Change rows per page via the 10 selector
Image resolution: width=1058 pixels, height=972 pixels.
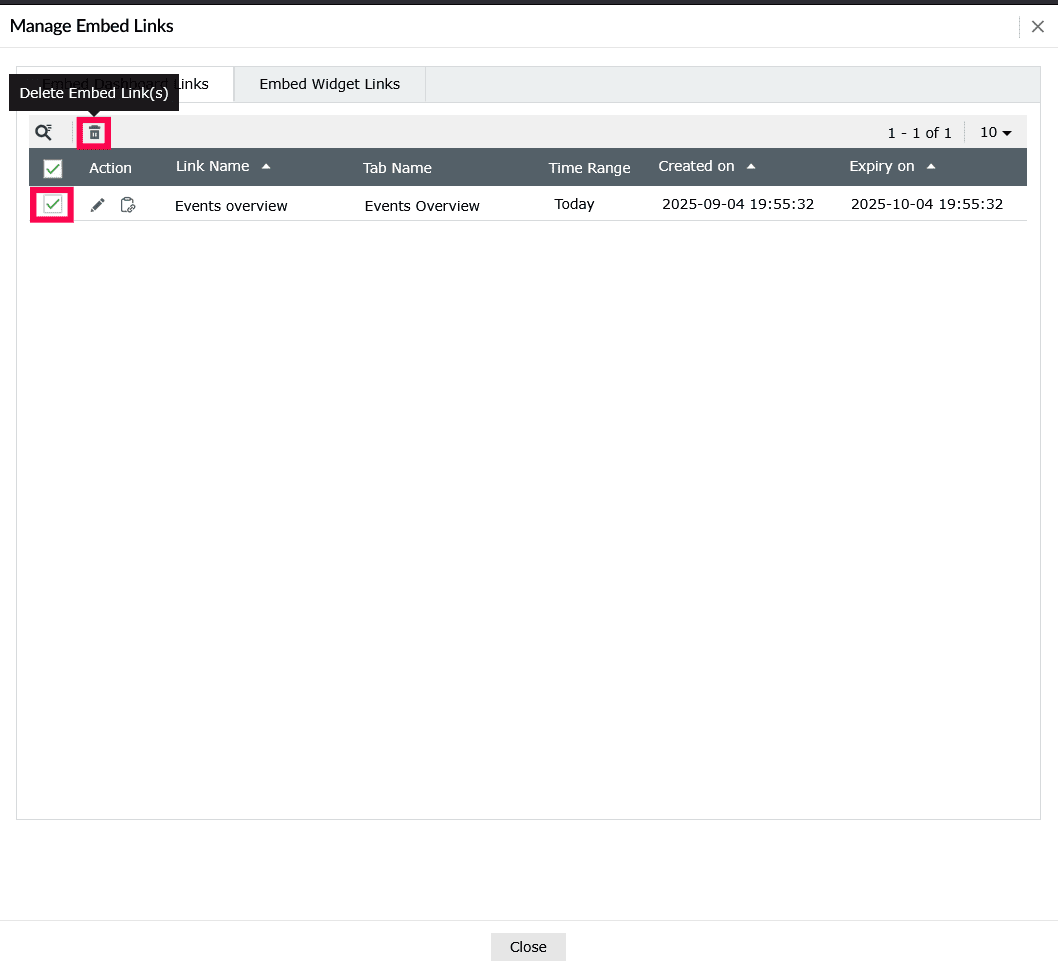(x=994, y=131)
